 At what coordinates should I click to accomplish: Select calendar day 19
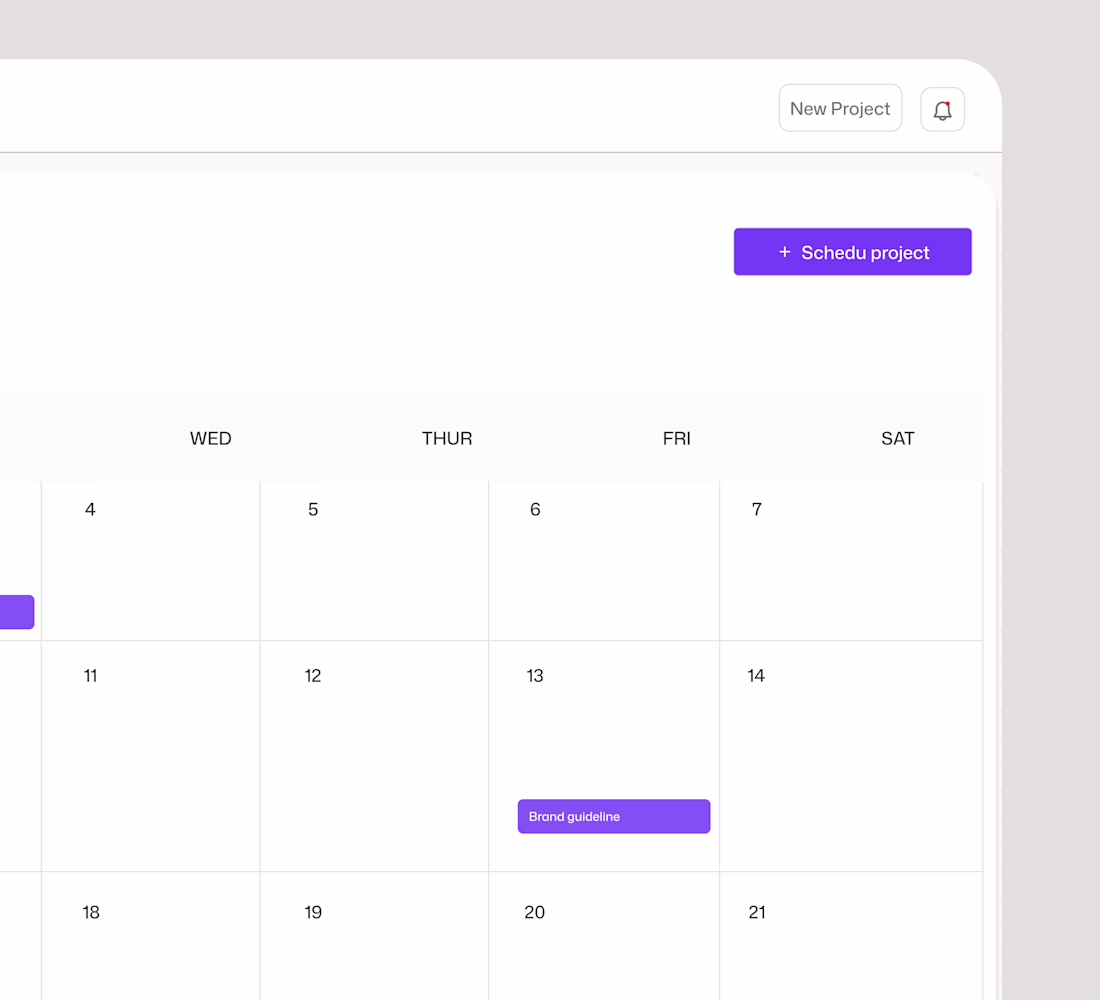click(x=313, y=912)
